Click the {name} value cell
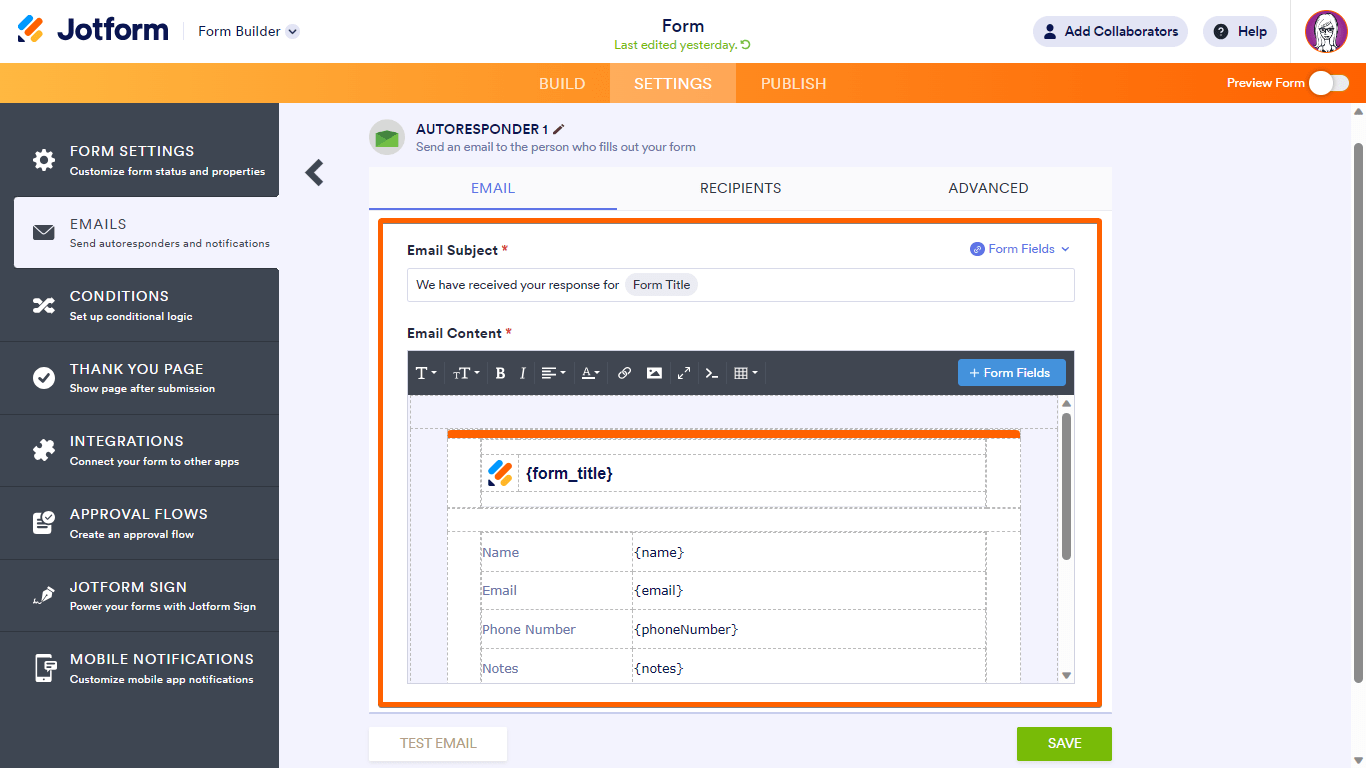Screen dimensions: 1366x768 (x=809, y=552)
